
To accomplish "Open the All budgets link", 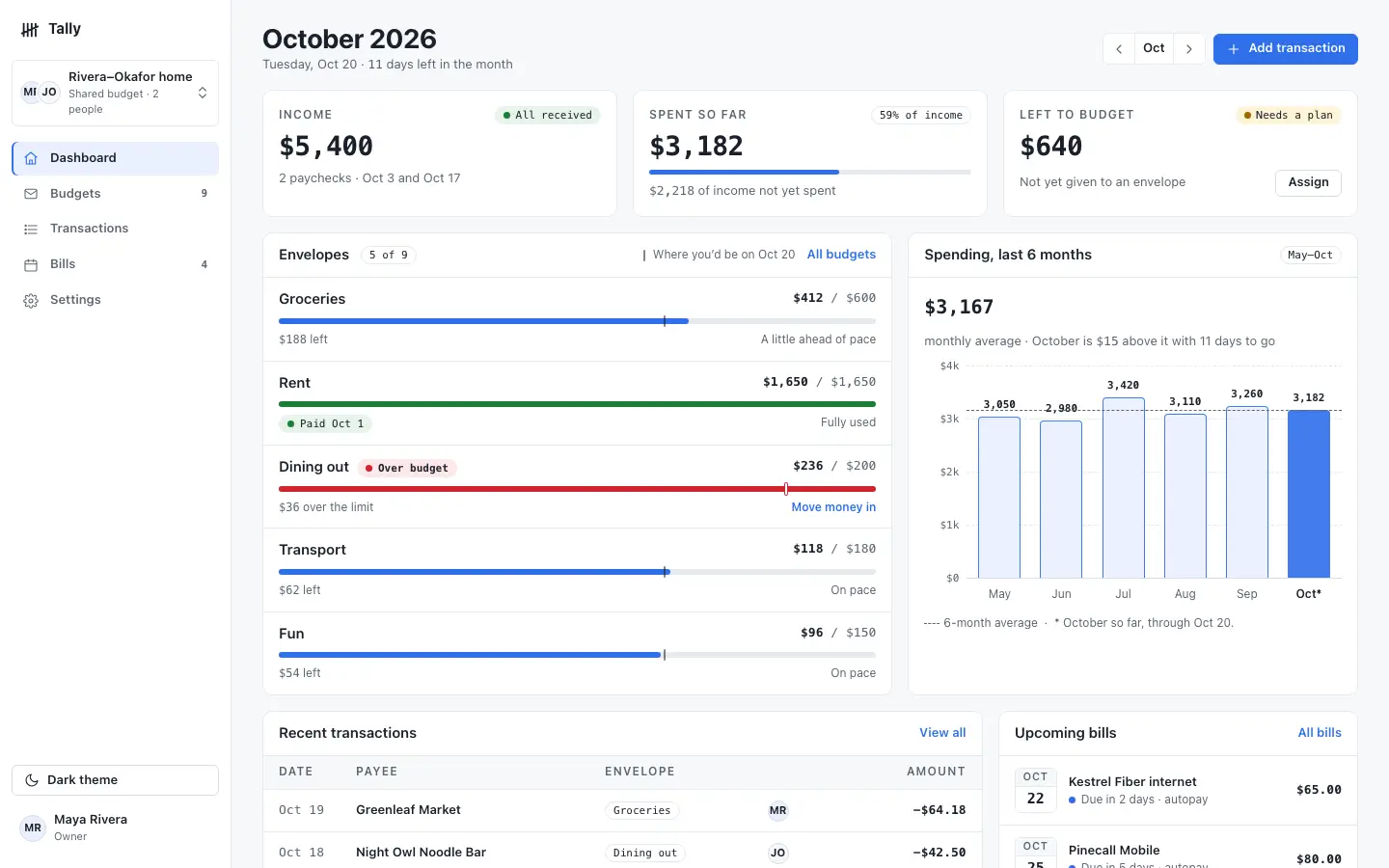I will coord(841,255).
